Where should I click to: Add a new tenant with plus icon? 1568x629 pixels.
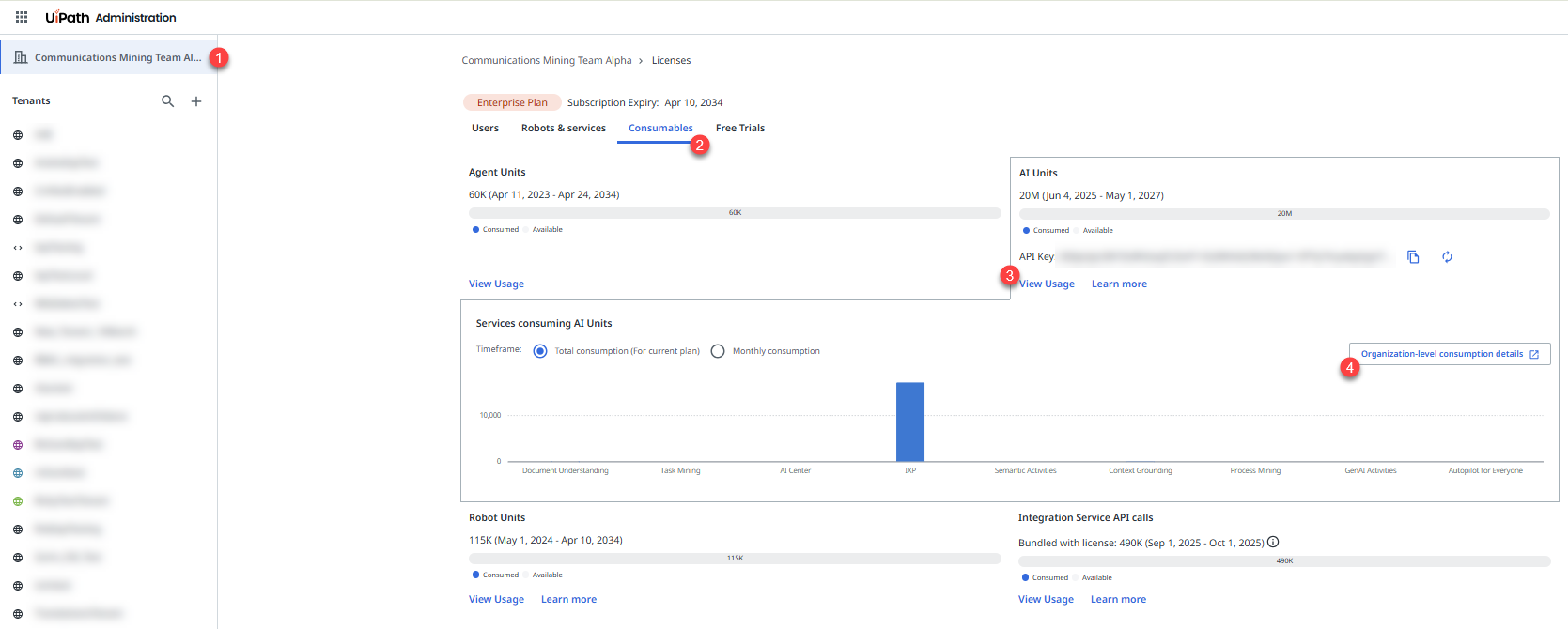pos(196,101)
